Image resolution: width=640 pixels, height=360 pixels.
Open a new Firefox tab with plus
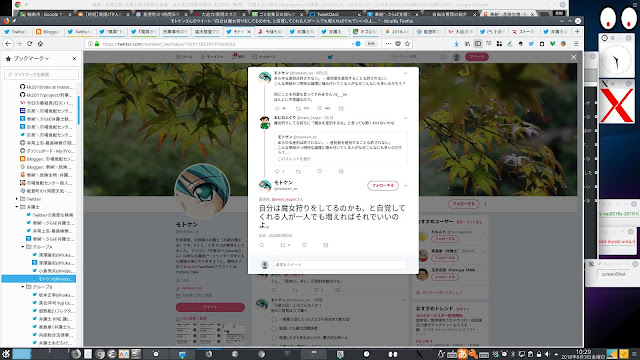pyautogui.click(x=577, y=31)
